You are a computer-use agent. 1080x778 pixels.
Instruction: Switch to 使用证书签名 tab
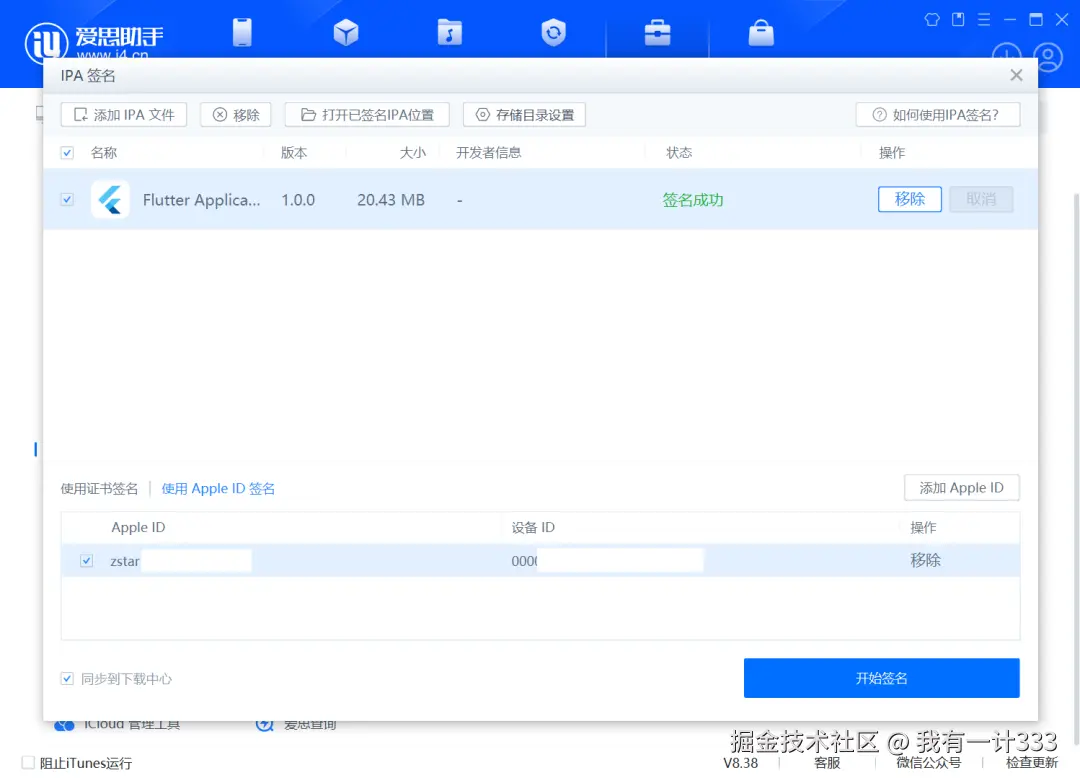coord(99,489)
